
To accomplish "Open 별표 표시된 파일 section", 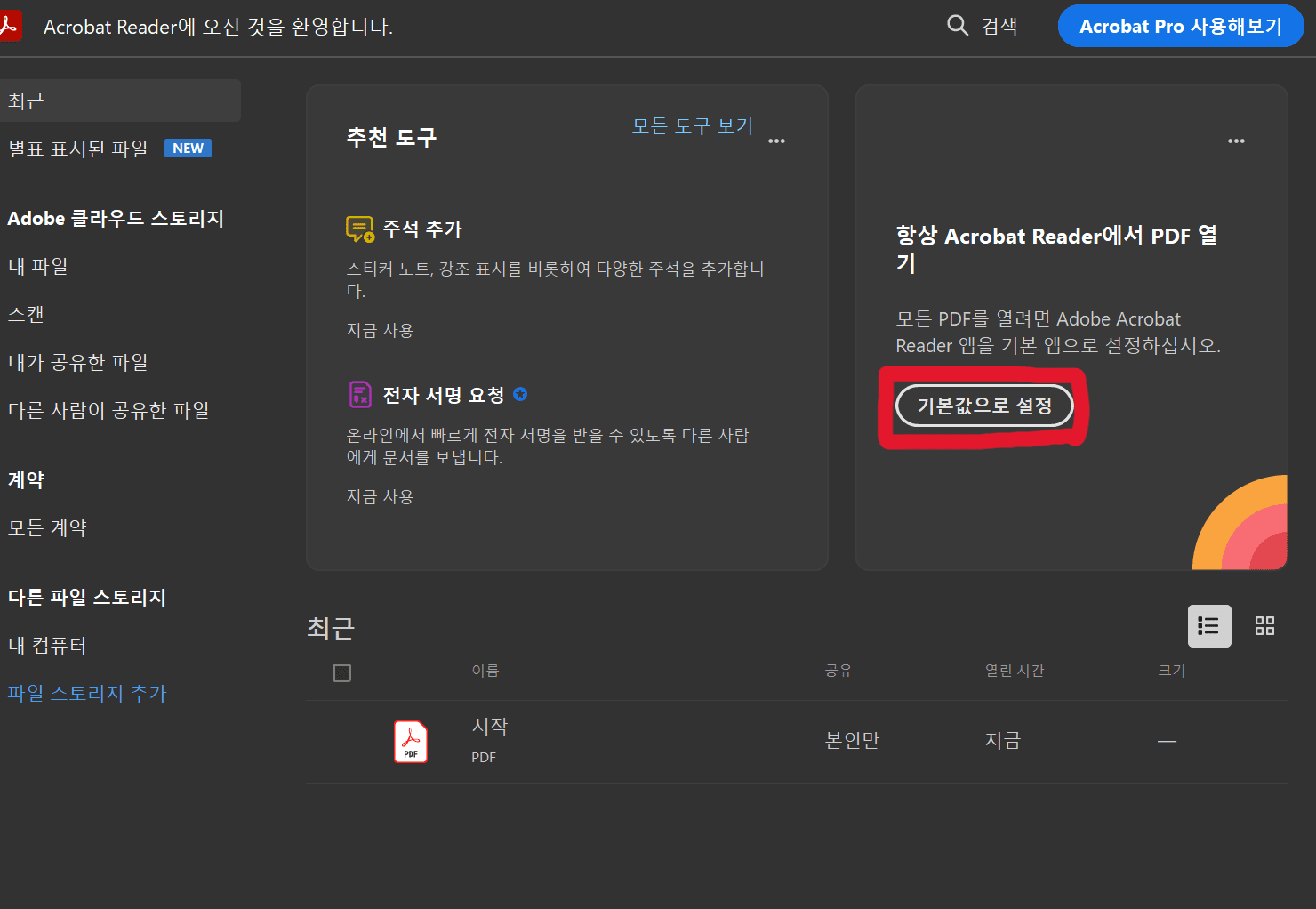I will tap(77, 148).
